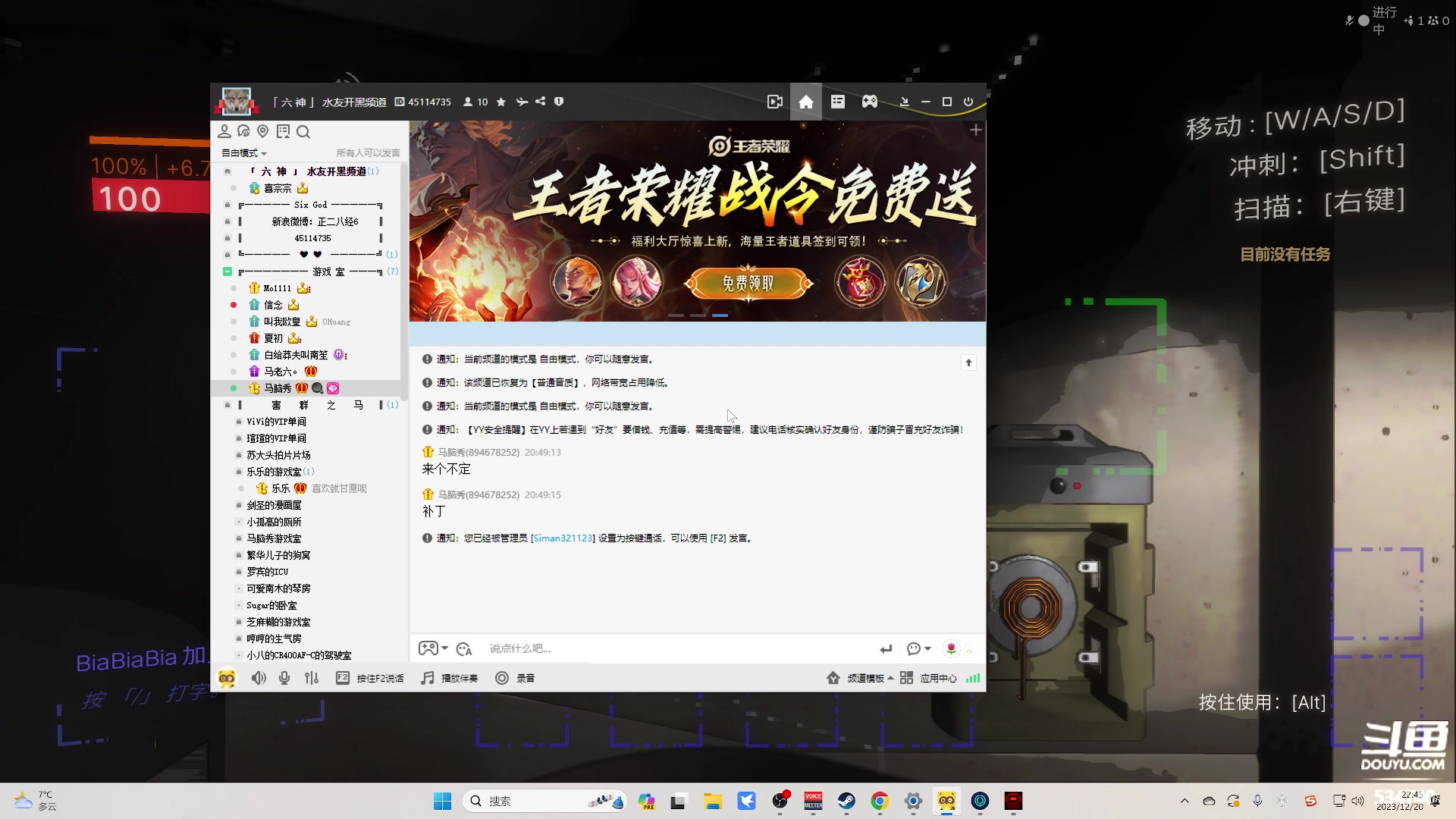Add new tab with plus icon
The height and width of the screenshot is (819, 1456).
(976, 130)
